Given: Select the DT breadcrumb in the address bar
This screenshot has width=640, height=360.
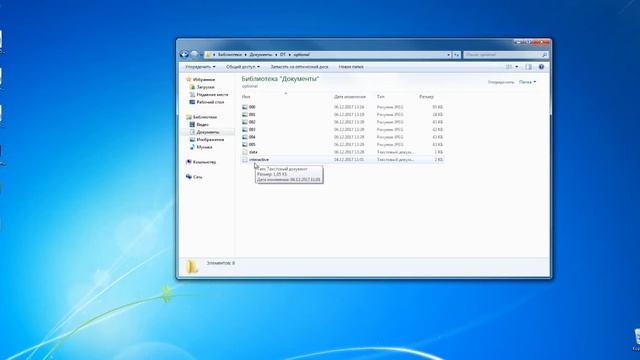Looking at the screenshot, I should click(282, 55).
